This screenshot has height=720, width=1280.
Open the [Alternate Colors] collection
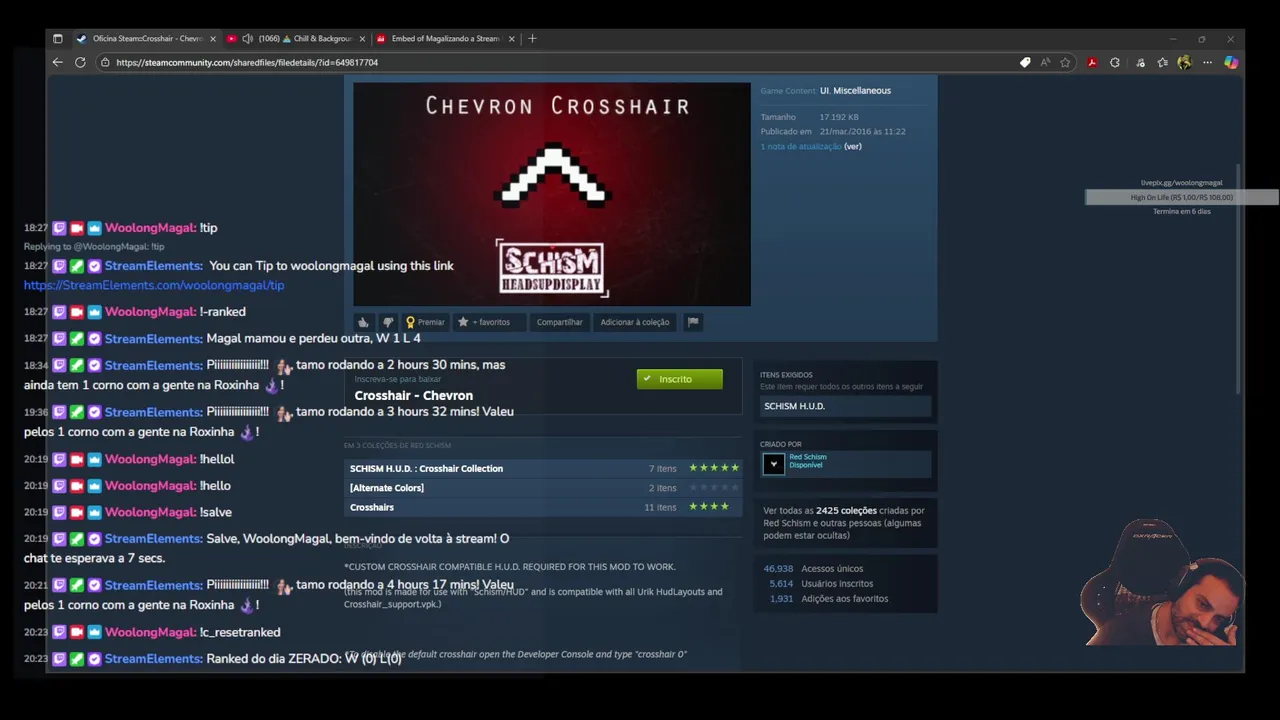click(x=387, y=488)
